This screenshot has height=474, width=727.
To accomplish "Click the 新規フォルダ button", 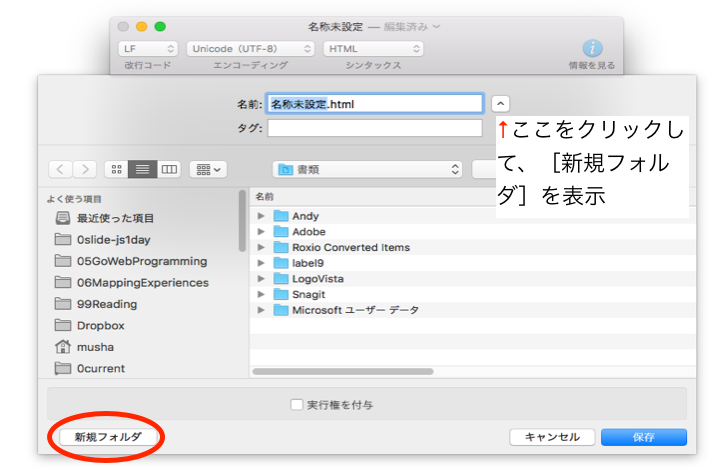I will pos(100,437).
